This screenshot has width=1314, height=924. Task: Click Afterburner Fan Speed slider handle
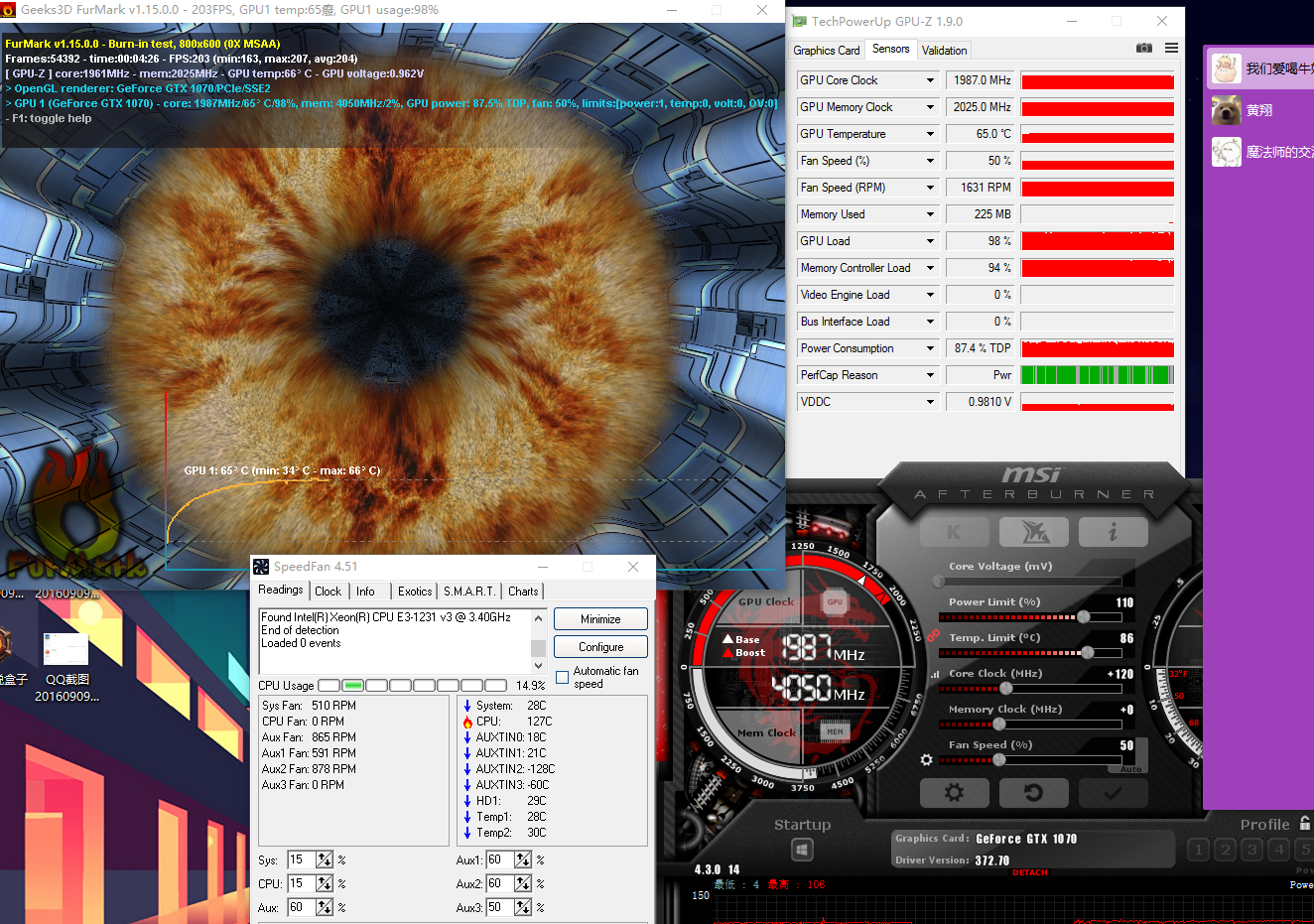[999, 759]
